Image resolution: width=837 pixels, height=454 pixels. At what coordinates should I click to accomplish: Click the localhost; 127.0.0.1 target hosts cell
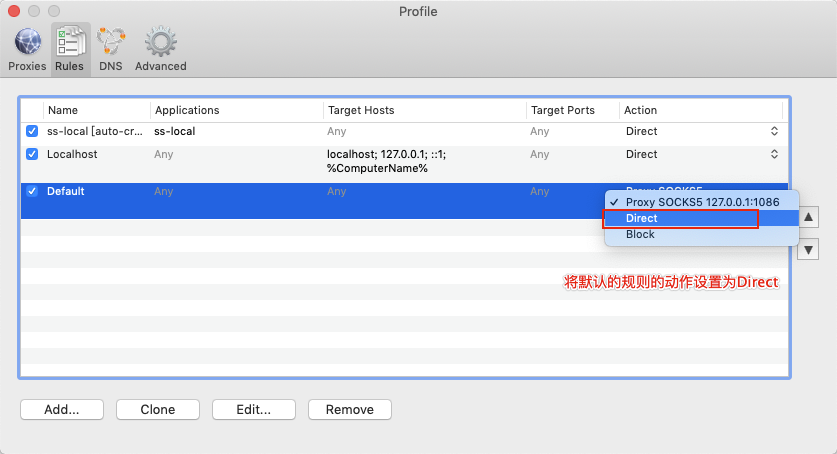pyautogui.click(x=386, y=161)
